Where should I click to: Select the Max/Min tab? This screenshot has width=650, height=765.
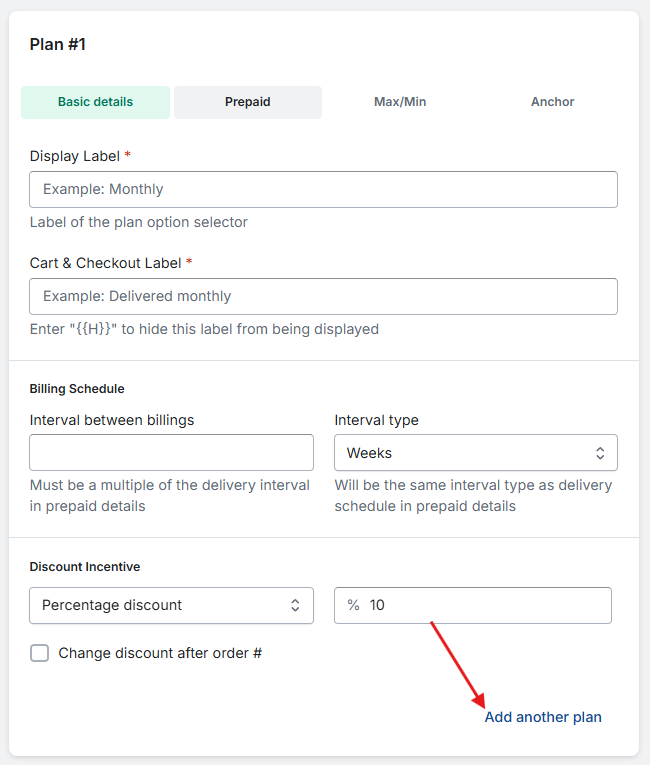(400, 102)
